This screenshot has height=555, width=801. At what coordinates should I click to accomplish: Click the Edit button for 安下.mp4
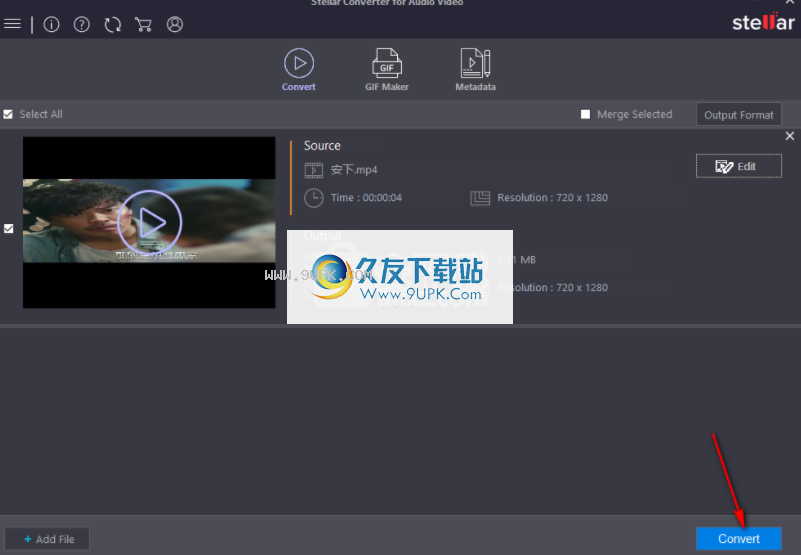click(x=739, y=166)
